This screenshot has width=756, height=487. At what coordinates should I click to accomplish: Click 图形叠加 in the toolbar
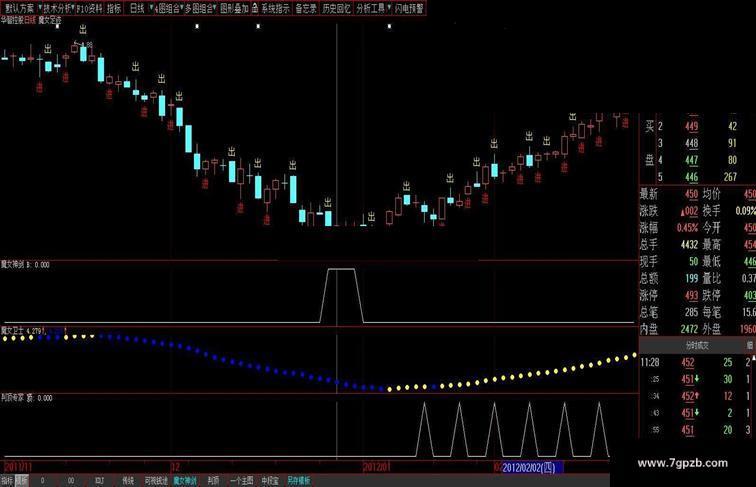tap(234, 8)
